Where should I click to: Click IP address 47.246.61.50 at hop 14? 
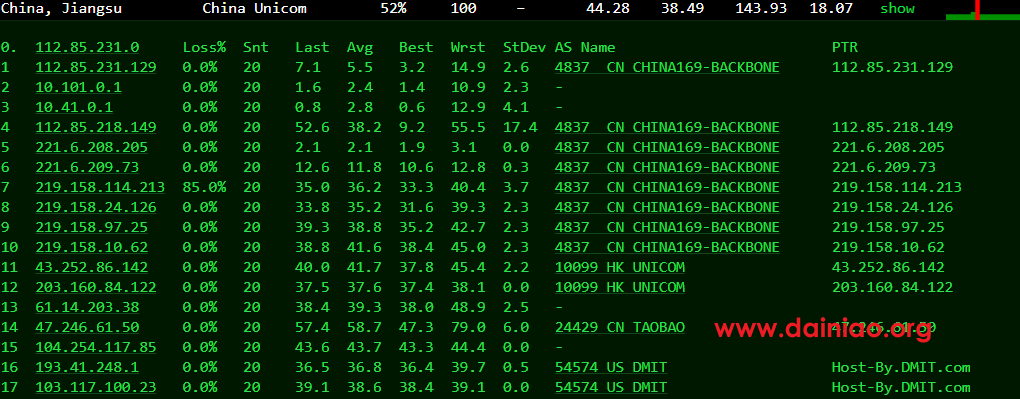pos(87,327)
